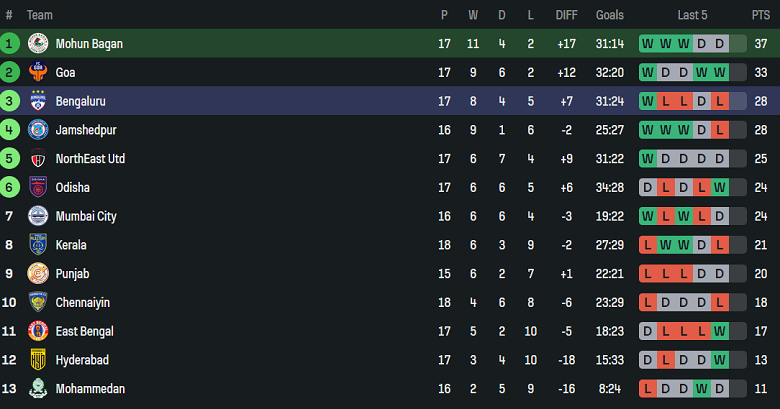Click the DIFF column header
Viewport: 780px width, 409px height.
point(566,15)
